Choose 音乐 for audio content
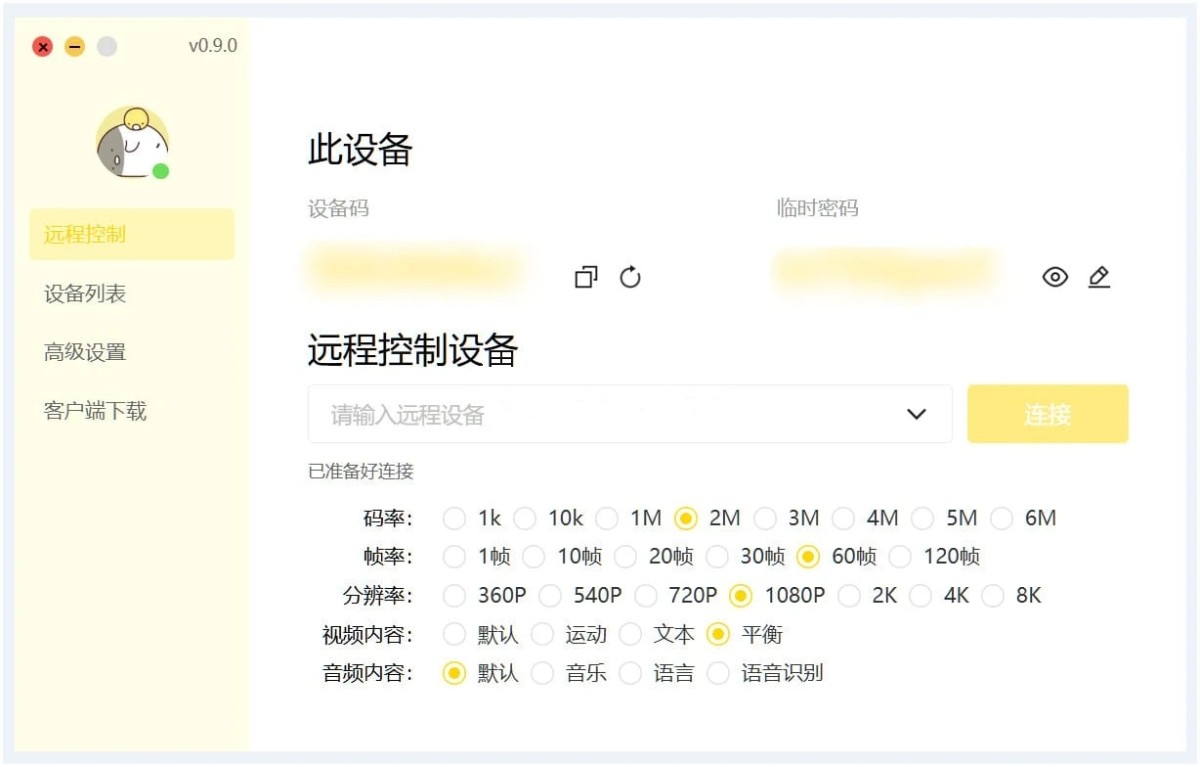Image resolution: width=1200 pixels, height=767 pixels. click(x=543, y=674)
